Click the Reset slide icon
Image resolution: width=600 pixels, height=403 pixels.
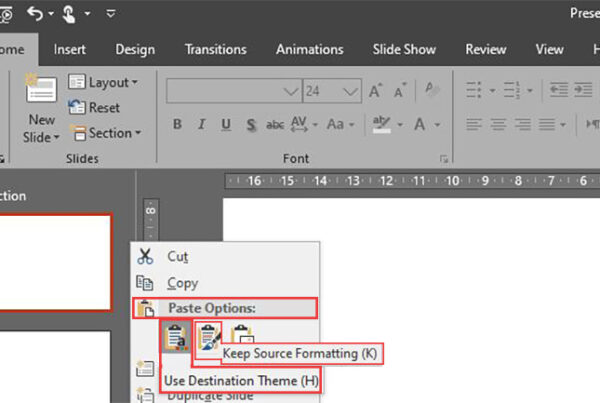(94, 107)
